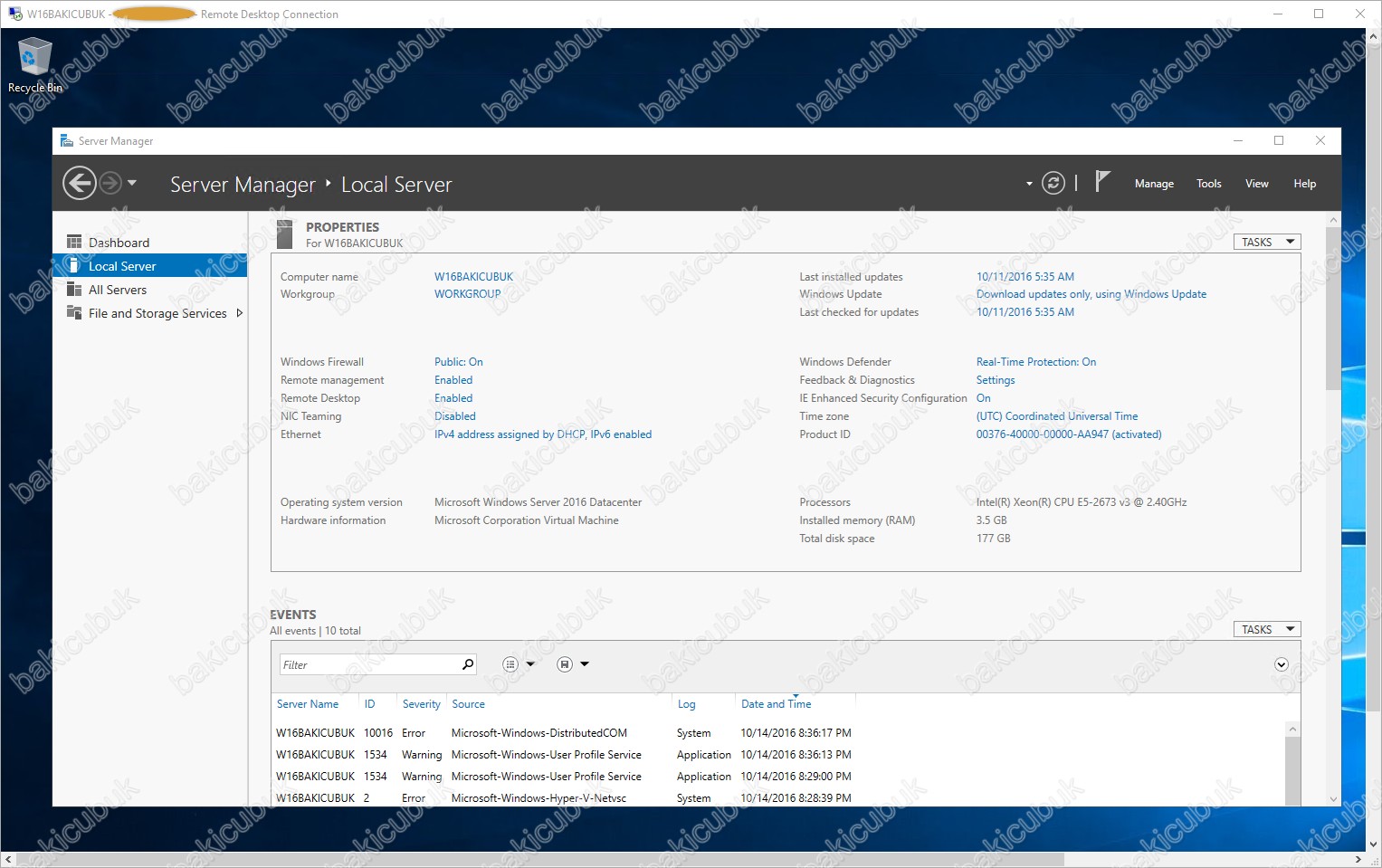Select the 8:29:00 PM User Profile Service warning

[778, 777]
